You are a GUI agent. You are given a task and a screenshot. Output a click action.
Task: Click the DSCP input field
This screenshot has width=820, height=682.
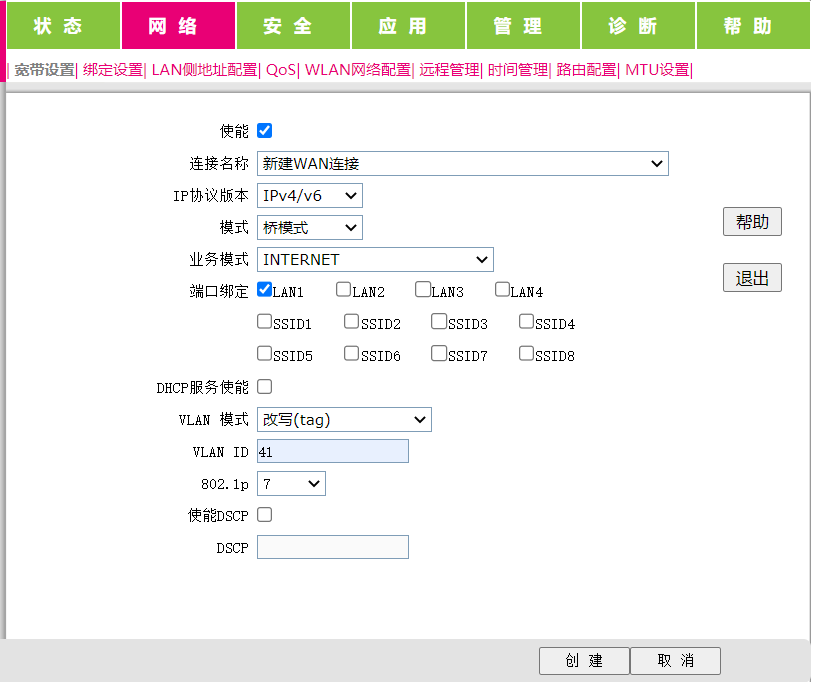333,547
